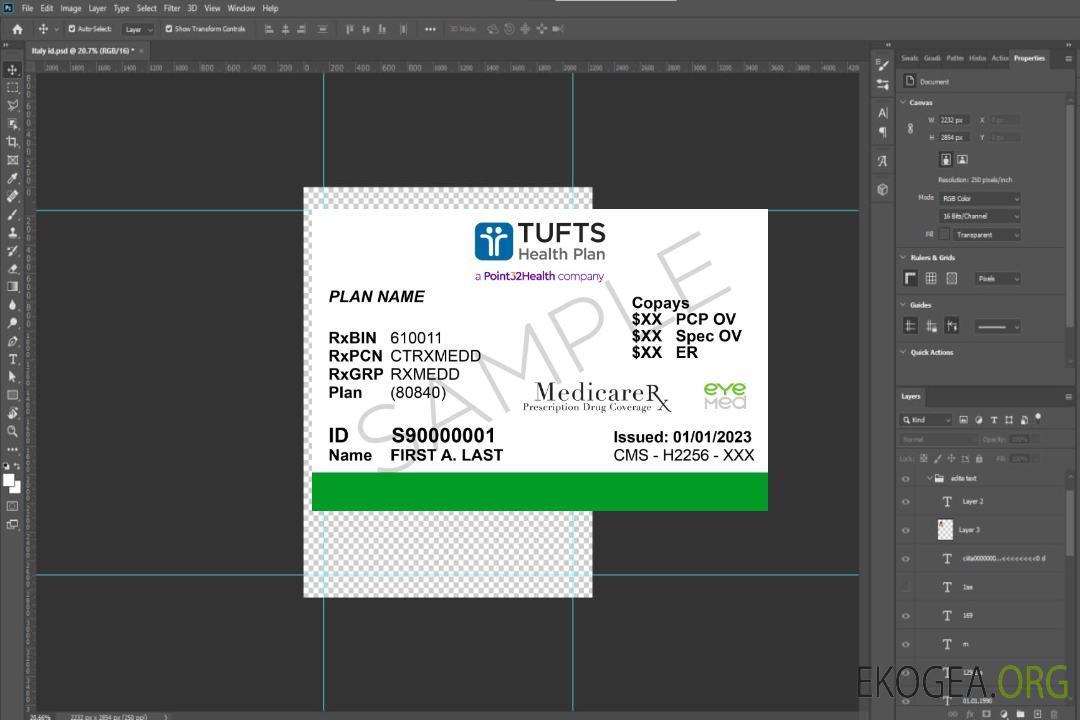
Task: Click the canvas width input field
Action: point(954,120)
